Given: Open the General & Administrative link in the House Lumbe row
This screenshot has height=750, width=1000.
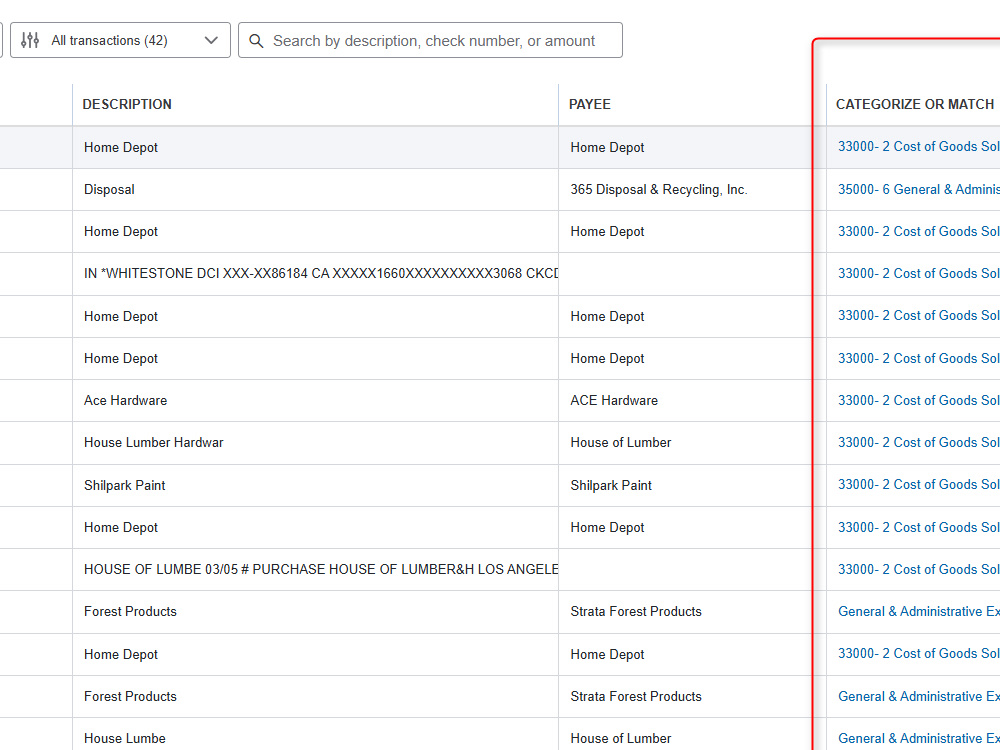Looking at the screenshot, I should (x=918, y=739).
